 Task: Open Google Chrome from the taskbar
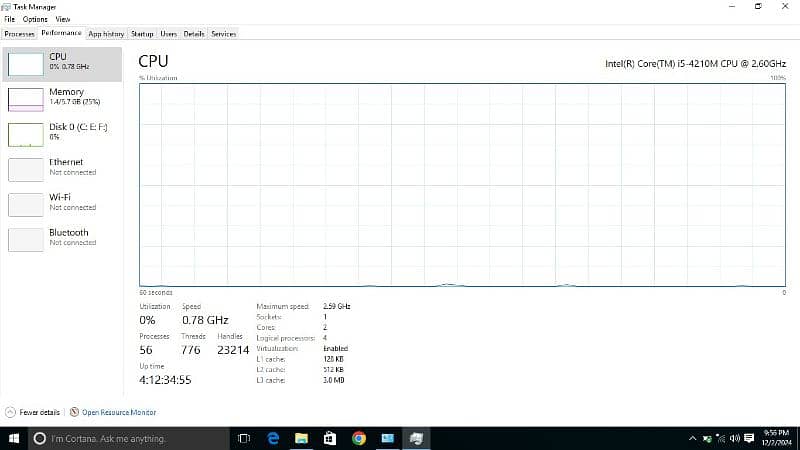coord(359,438)
